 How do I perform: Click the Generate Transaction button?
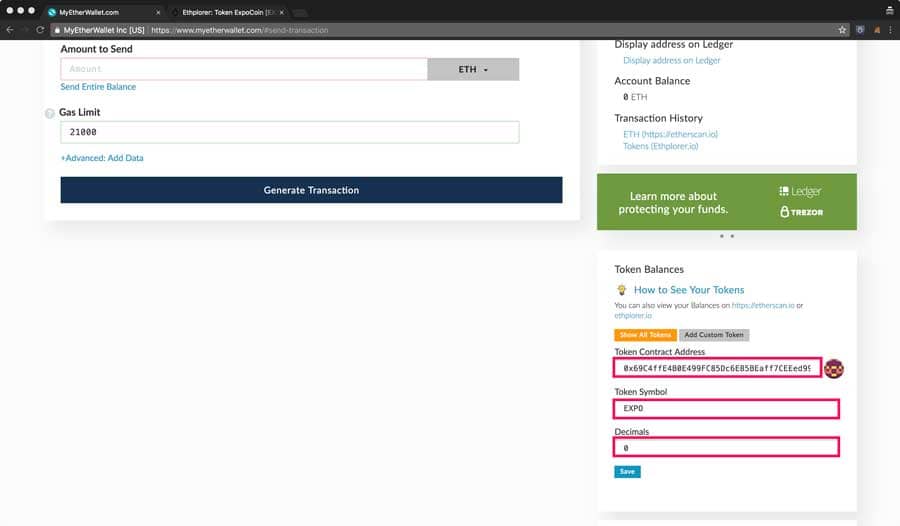311,190
